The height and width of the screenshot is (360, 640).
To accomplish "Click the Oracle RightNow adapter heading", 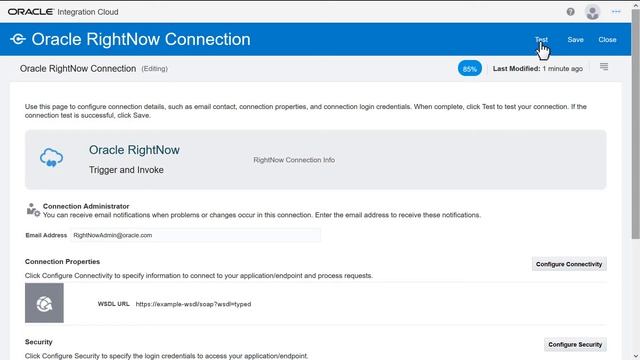I will point(134,150).
